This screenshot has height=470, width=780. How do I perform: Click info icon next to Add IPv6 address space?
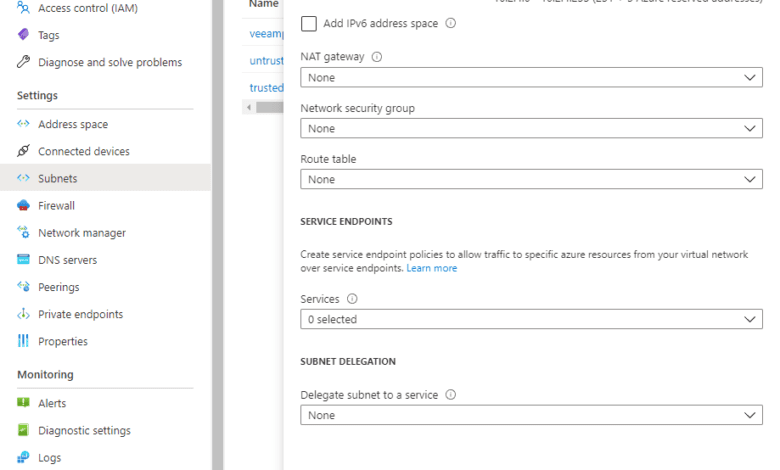[451, 23]
